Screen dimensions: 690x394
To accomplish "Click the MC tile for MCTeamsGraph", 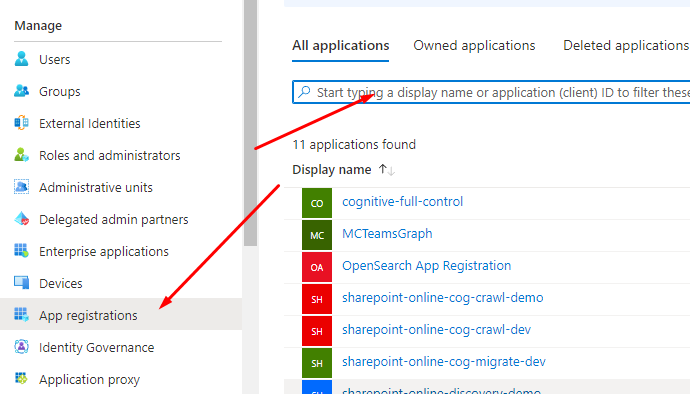I will point(317,235).
